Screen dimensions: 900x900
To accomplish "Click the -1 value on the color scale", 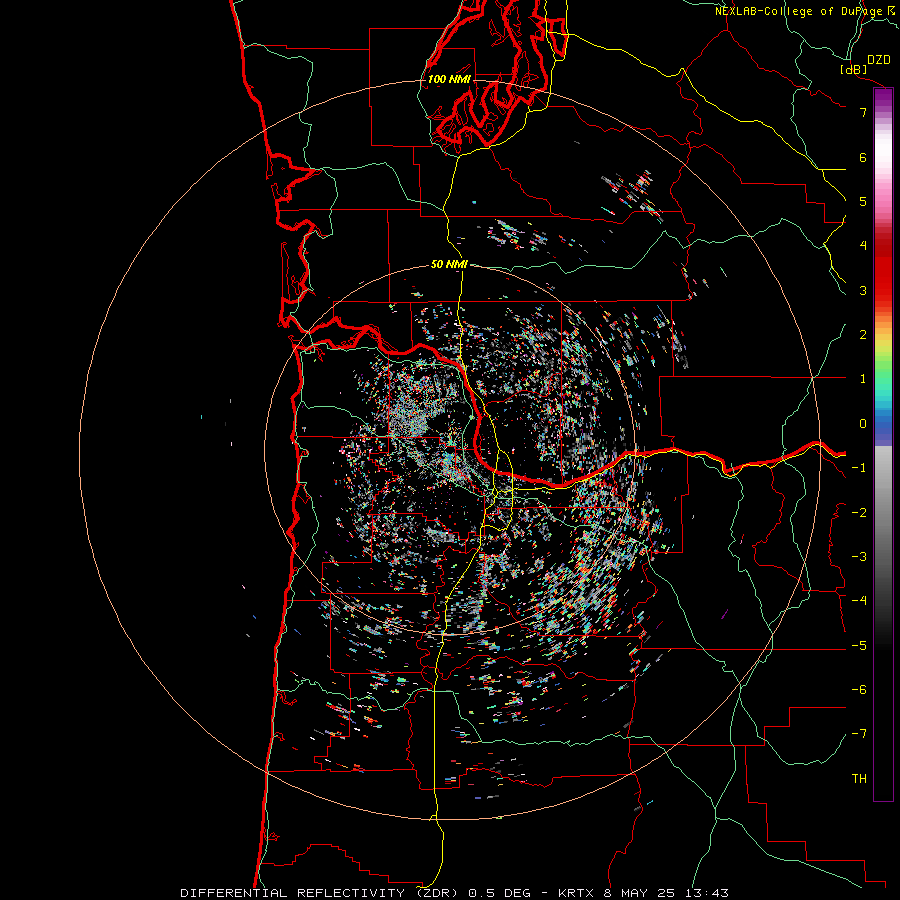I will click(859, 468).
